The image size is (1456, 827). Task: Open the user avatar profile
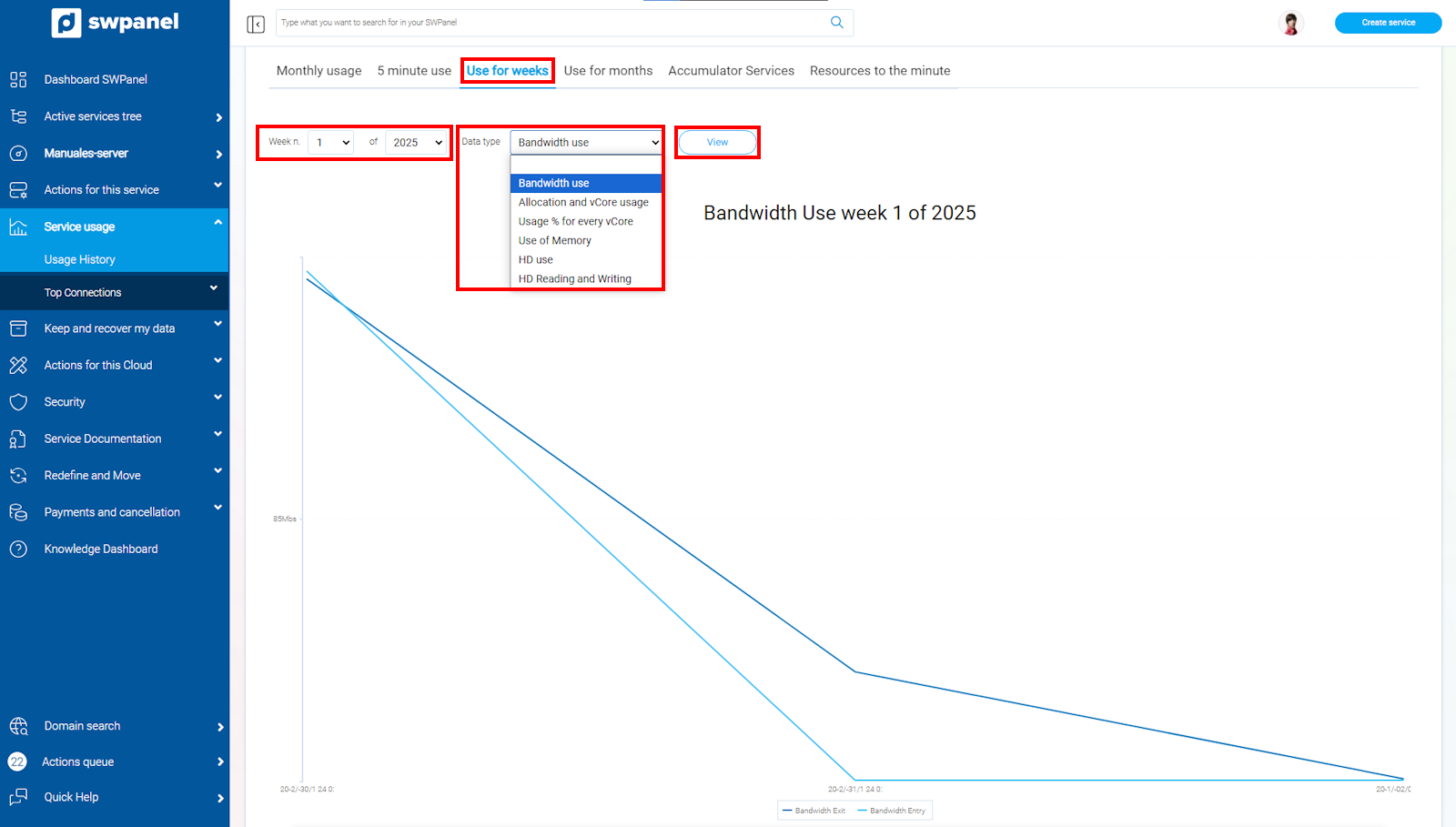click(1290, 23)
